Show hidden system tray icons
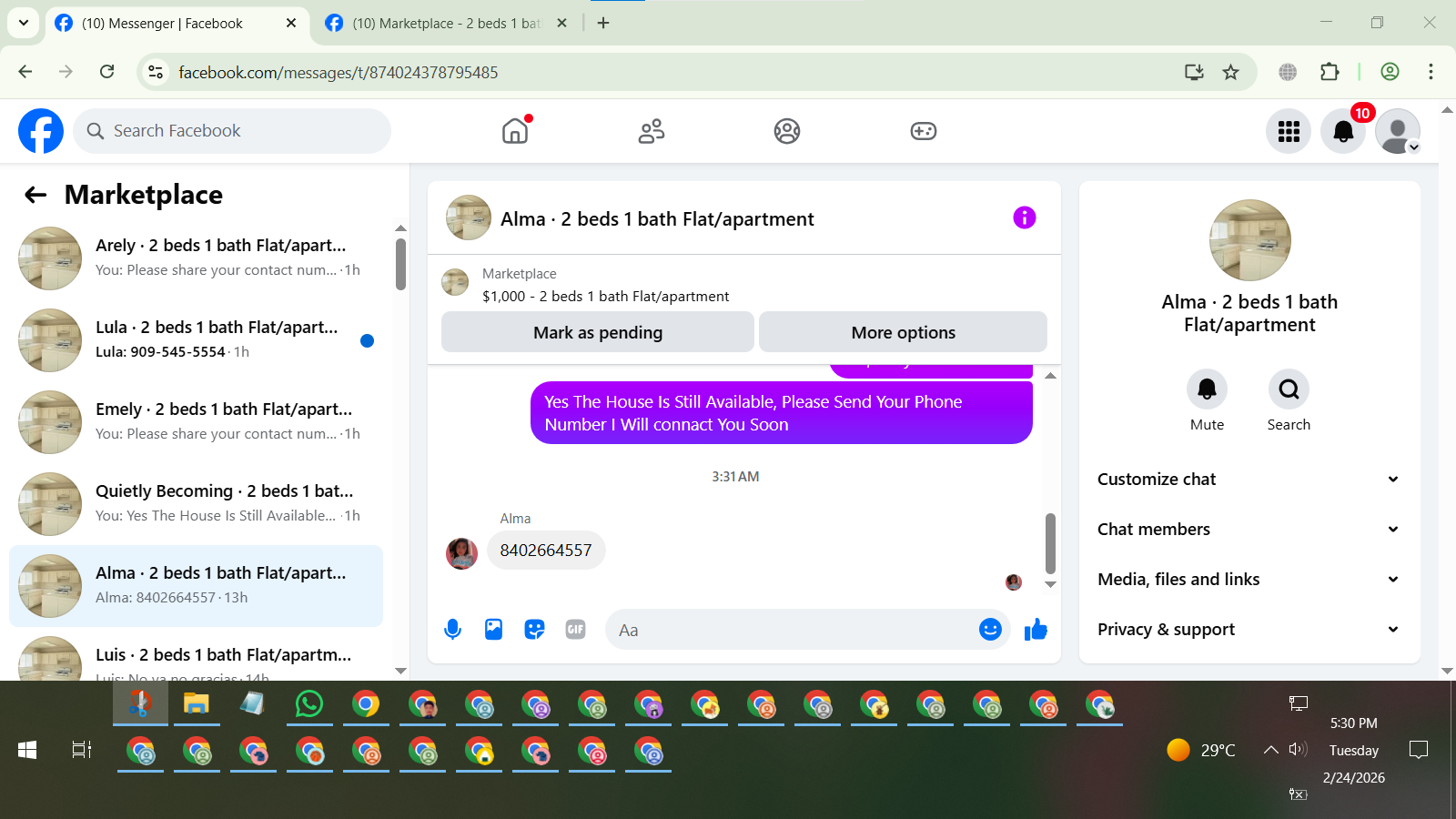Viewport: 1456px width, 819px height. (x=1270, y=750)
